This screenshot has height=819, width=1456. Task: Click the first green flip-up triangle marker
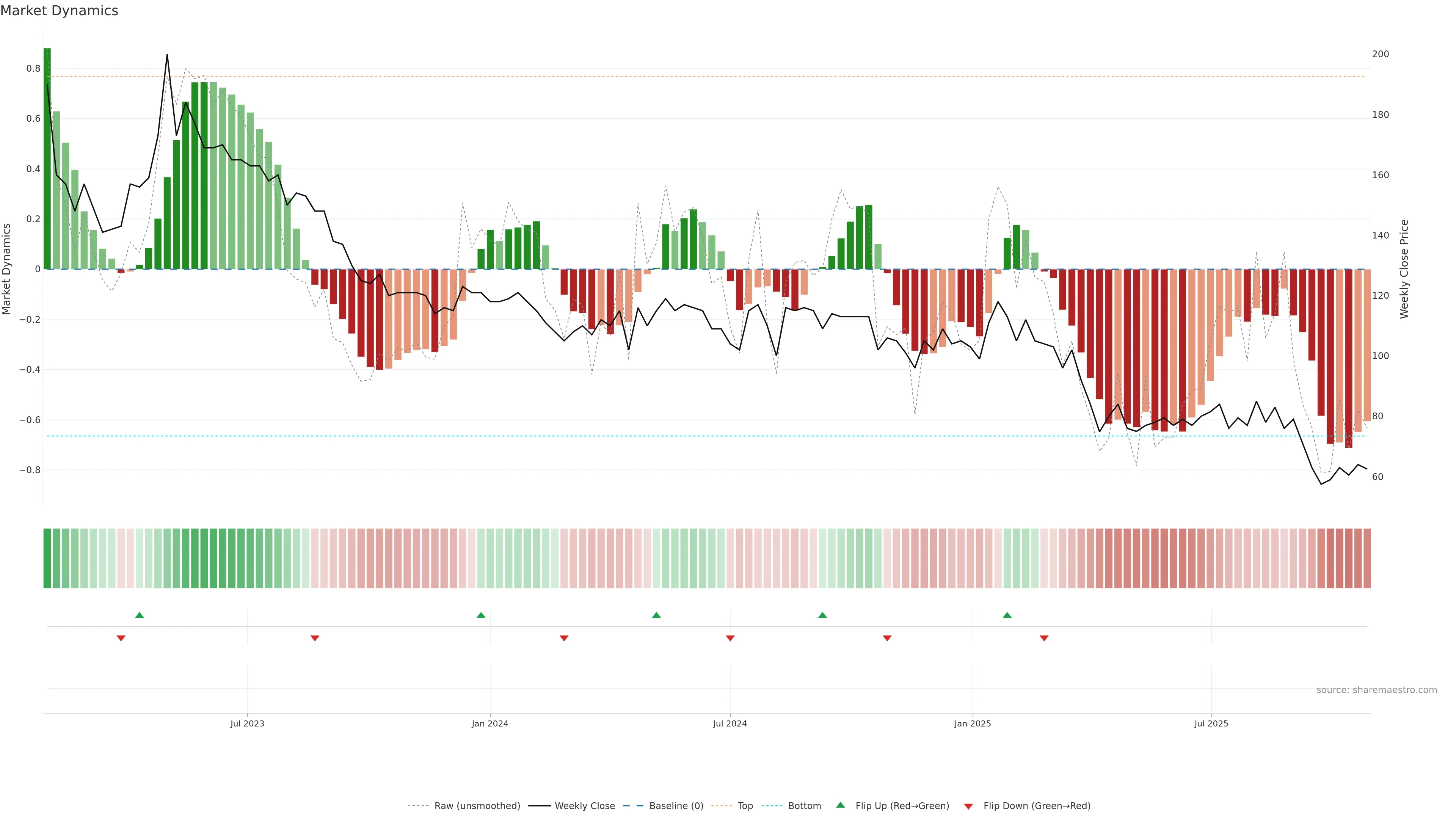140,615
